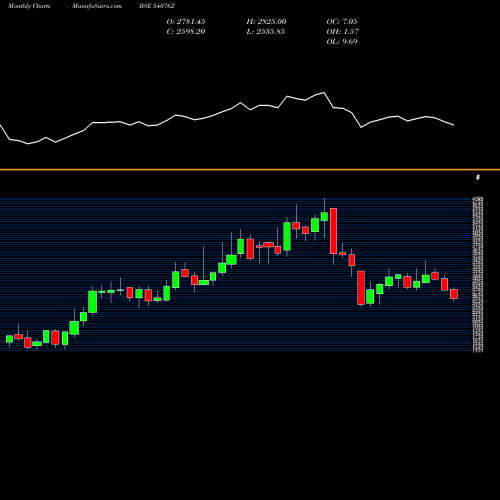Click the last red candlestick on the right
The width and height of the screenshot is (500, 500).
[x=454, y=294]
